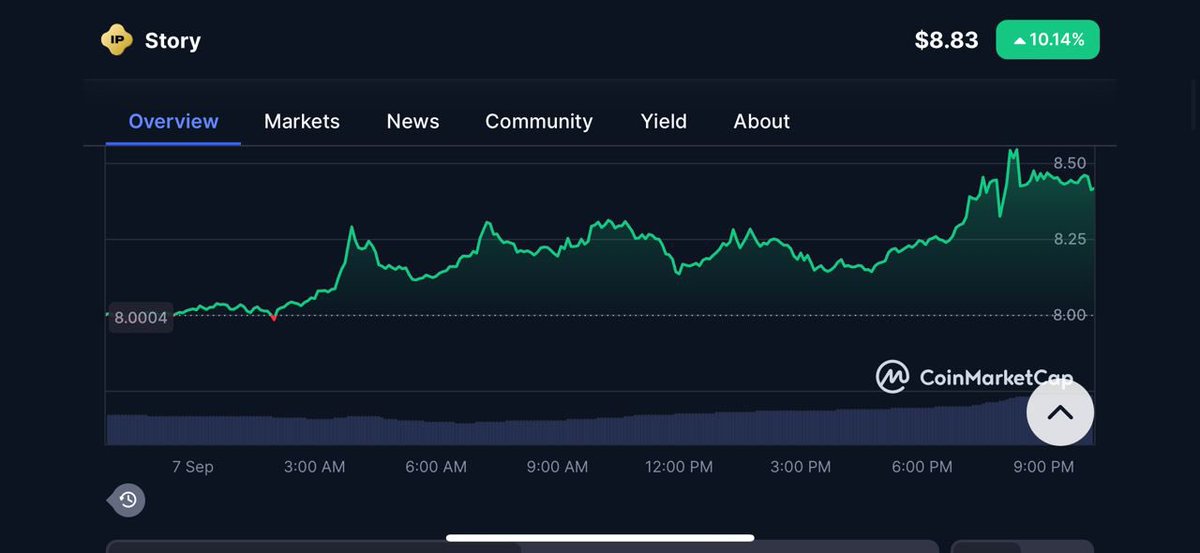This screenshot has width=1200, height=553.
Task: Tap the iOS home indicator bar
Action: coord(600,537)
